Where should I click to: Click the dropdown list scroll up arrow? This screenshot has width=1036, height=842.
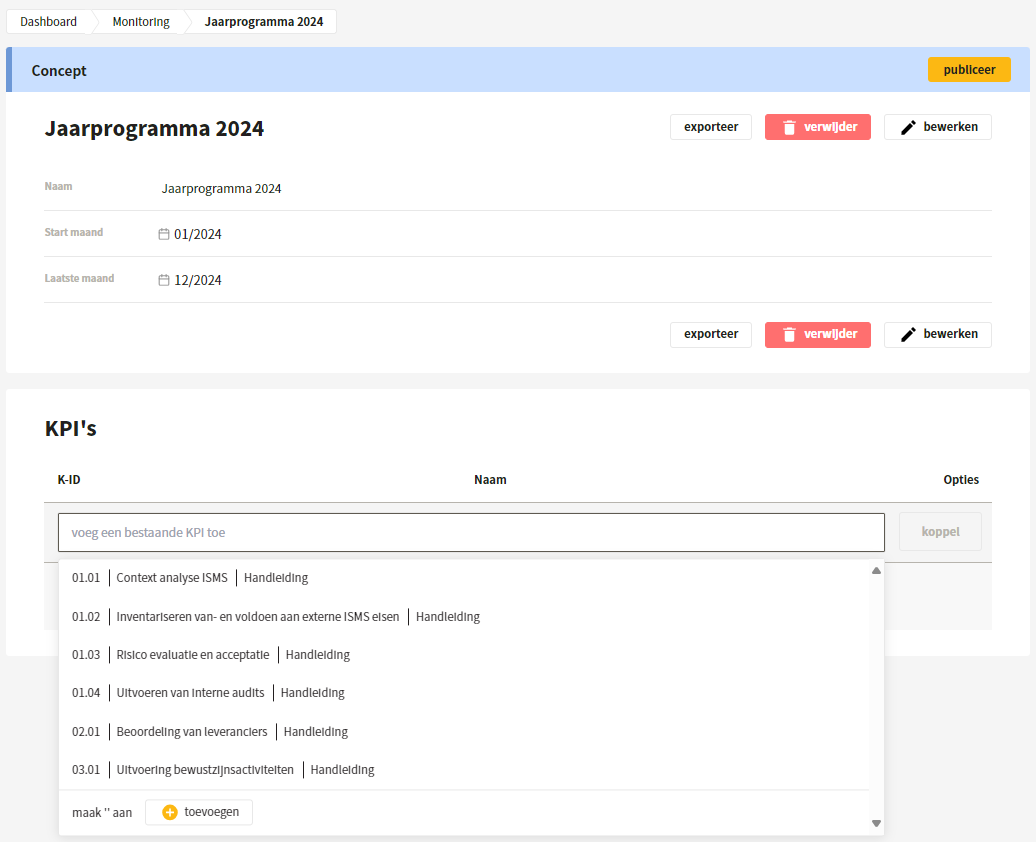pyautogui.click(x=876, y=570)
